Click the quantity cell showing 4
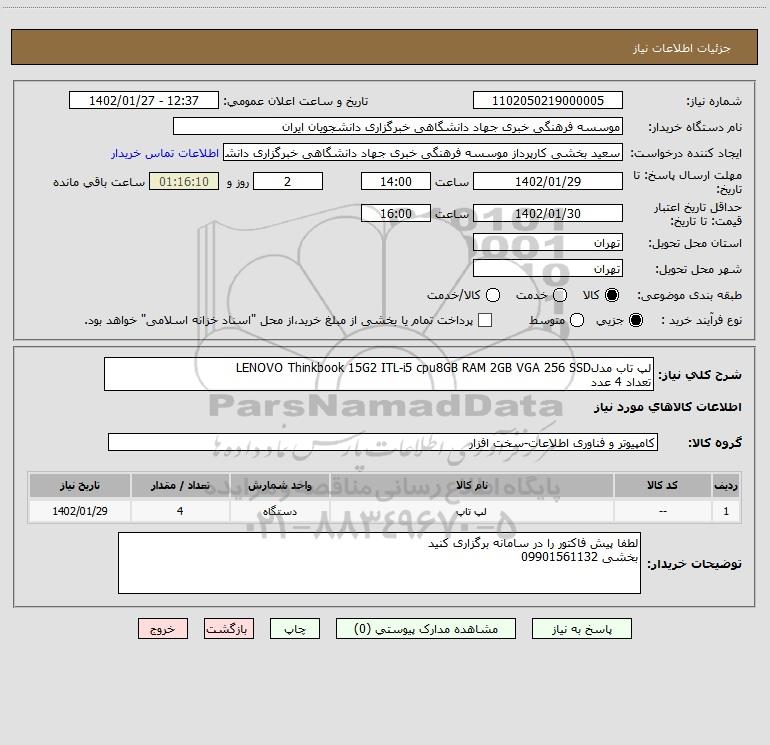This screenshot has height=745, width=770. tap(180, 511)
